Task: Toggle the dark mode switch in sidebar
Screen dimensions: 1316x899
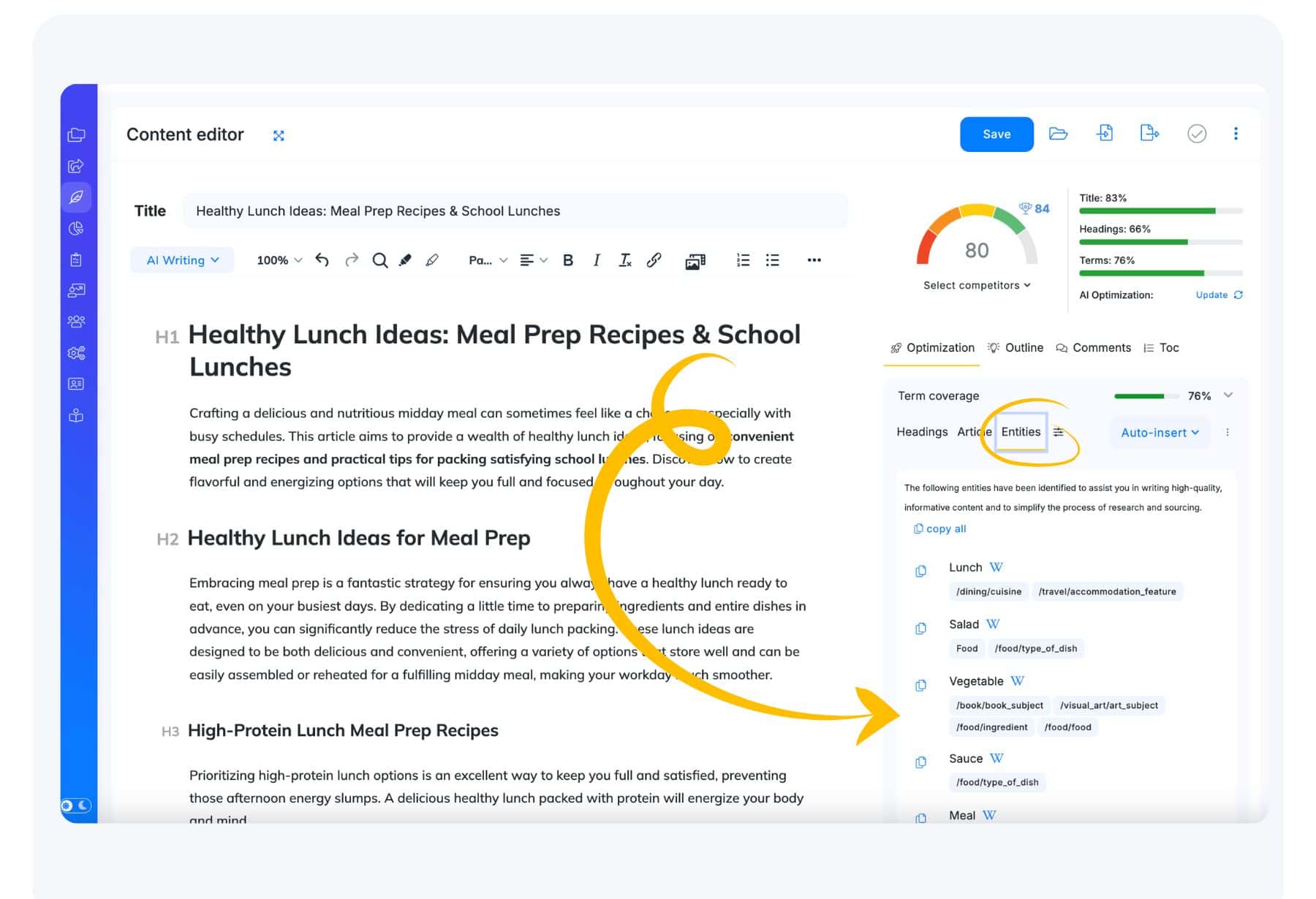Action: 76,805
